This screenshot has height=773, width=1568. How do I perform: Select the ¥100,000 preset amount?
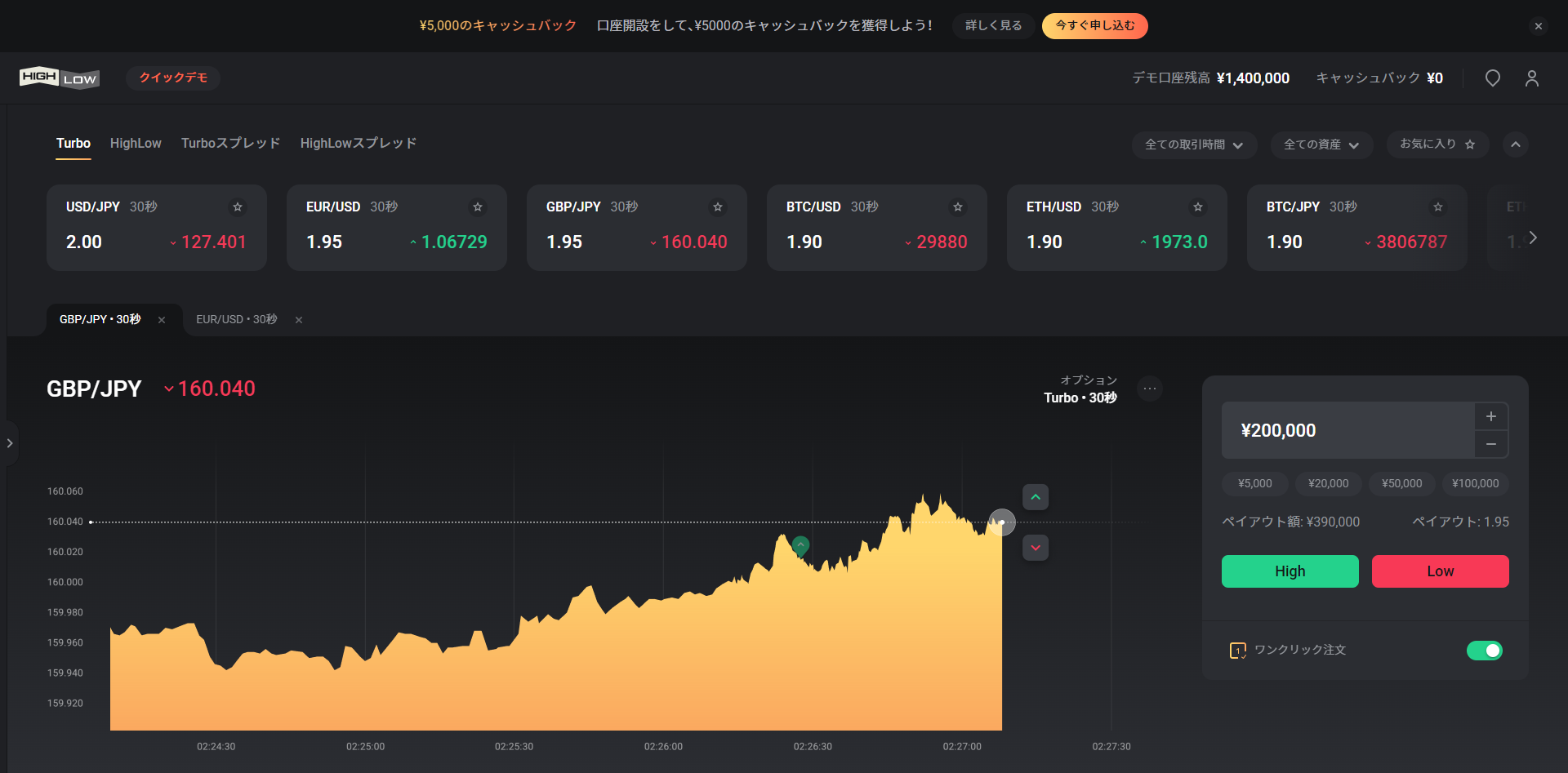[1476, 483]
